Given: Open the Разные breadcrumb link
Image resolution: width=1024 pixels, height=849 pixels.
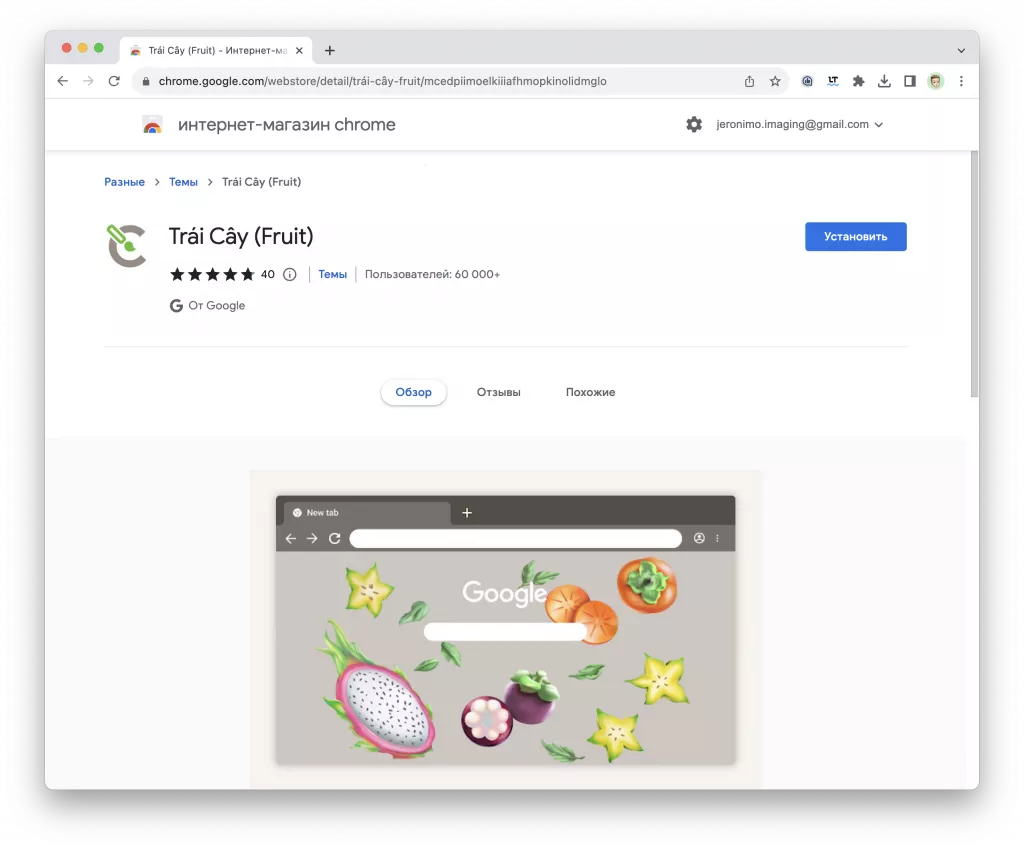Looking at the screenshot, I should click(124, 181).
